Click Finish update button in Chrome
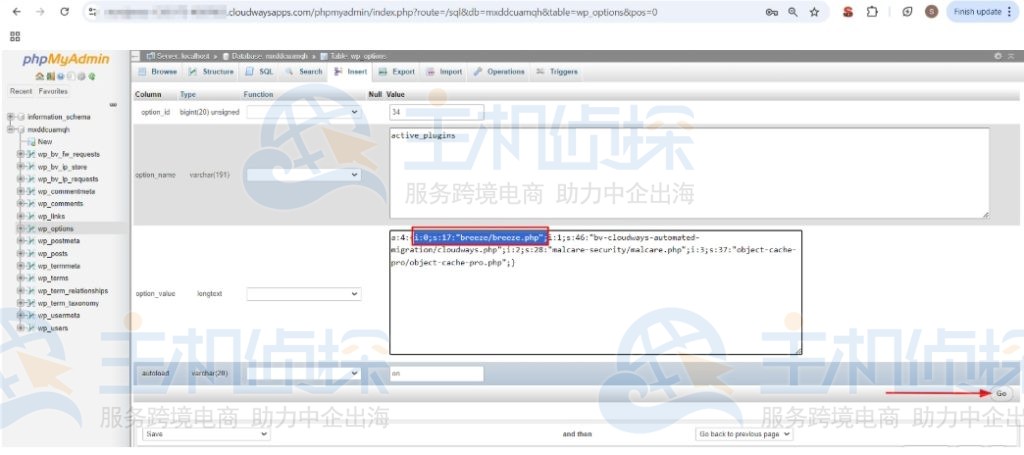The height and width of the screenshot is (455, 1024). click(x=983, y=12)
